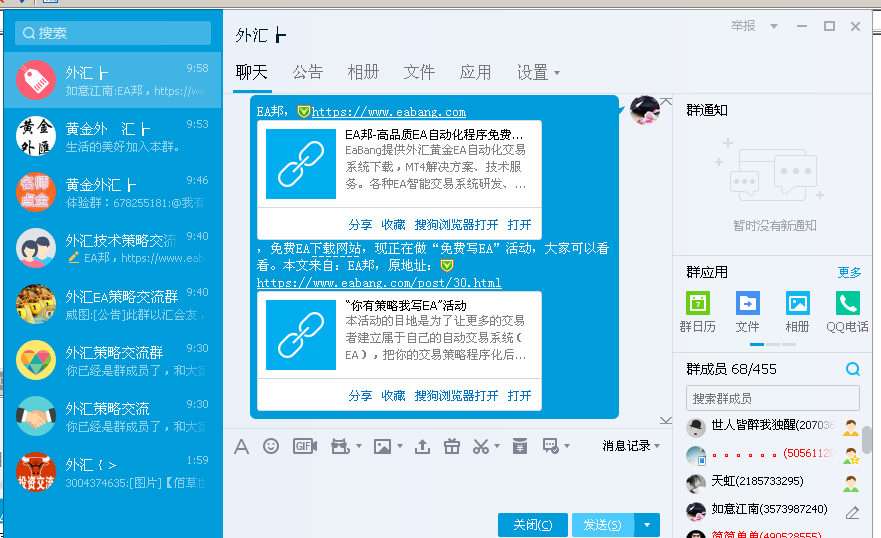Click the 搜索群成员 input field

[773, 398]
